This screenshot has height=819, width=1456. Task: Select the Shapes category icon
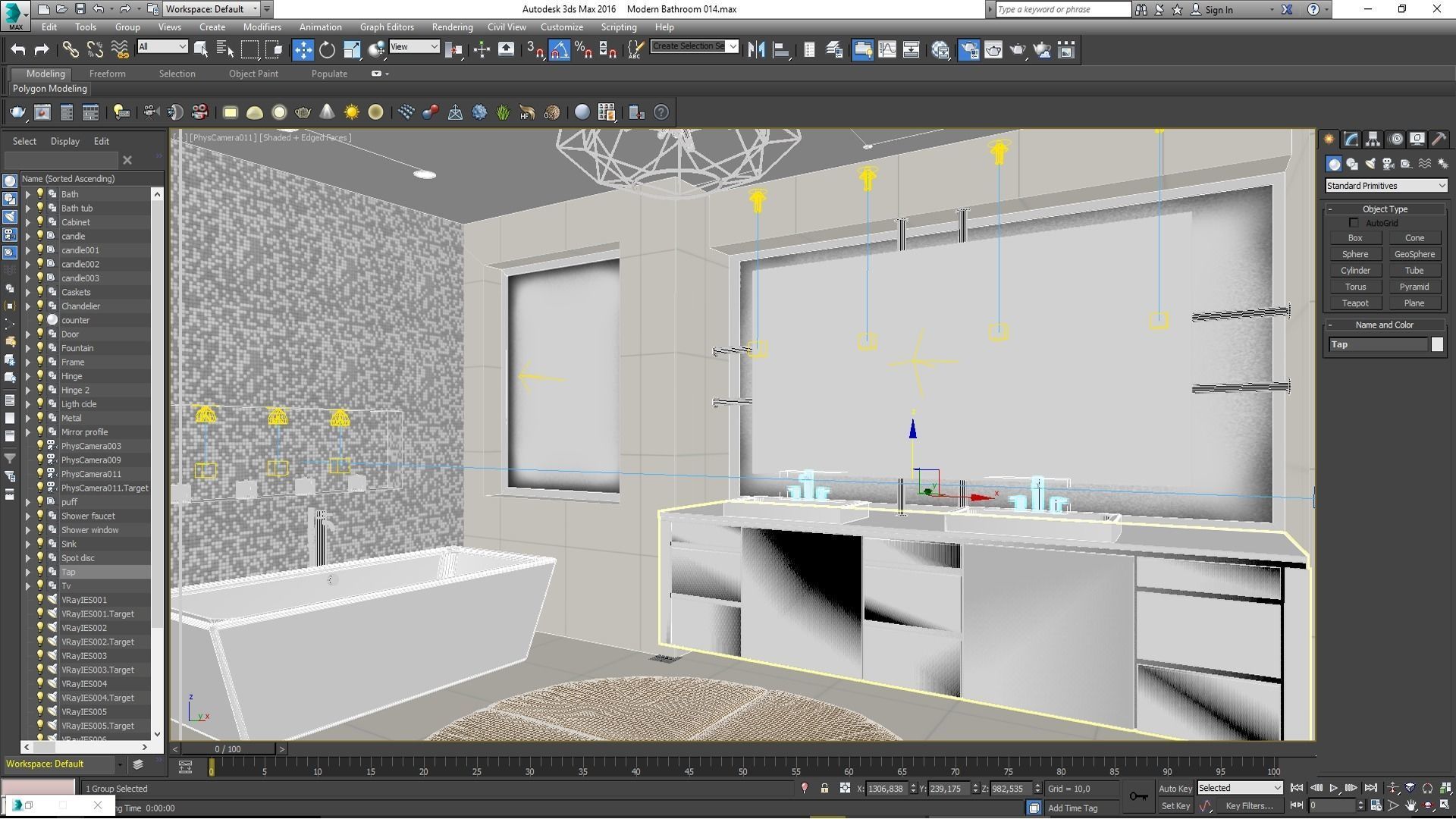click(1351, 164)
